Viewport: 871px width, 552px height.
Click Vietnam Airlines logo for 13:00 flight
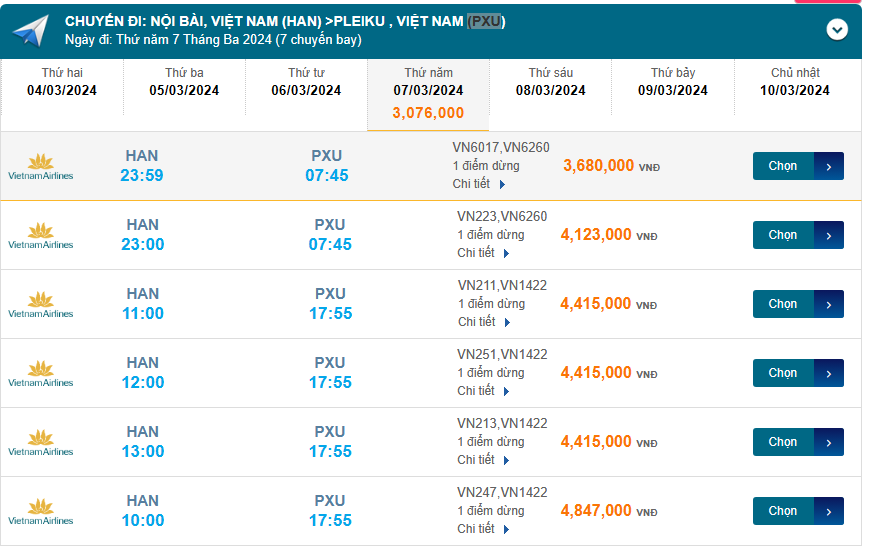[41, 442]
